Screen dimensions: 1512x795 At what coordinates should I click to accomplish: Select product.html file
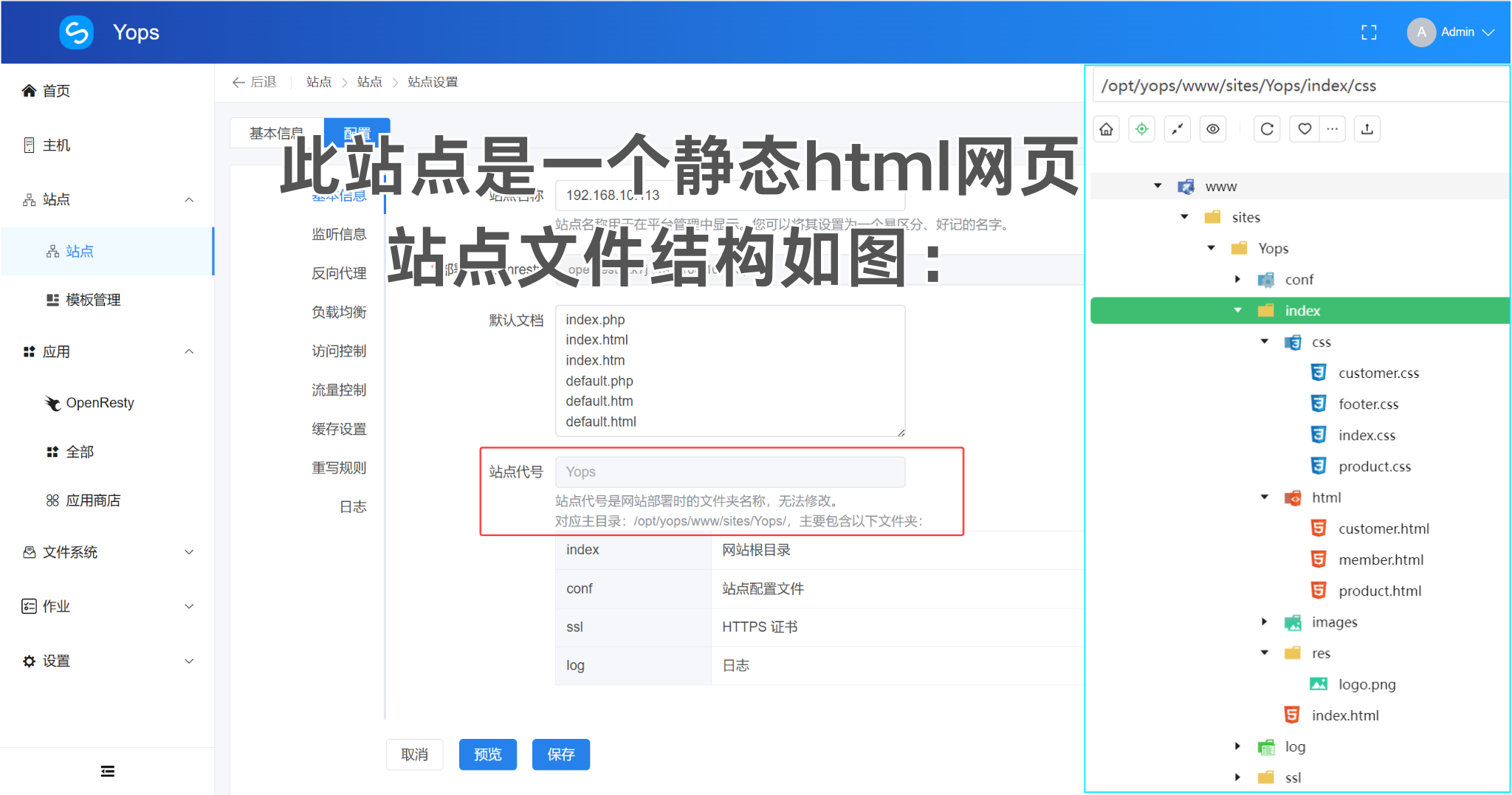click(x=1379, y=591)
